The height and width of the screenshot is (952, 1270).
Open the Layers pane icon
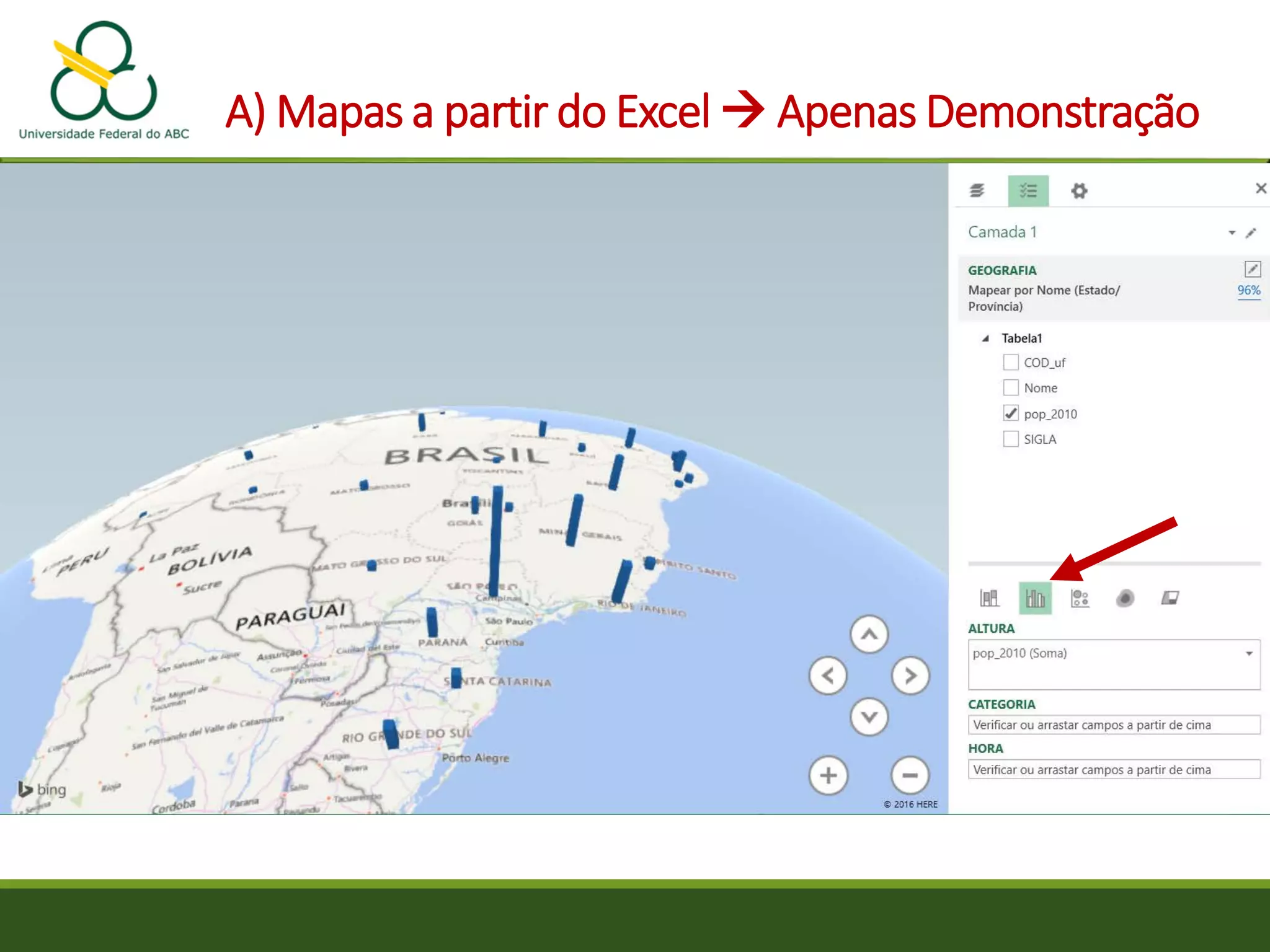pos(977,190)
